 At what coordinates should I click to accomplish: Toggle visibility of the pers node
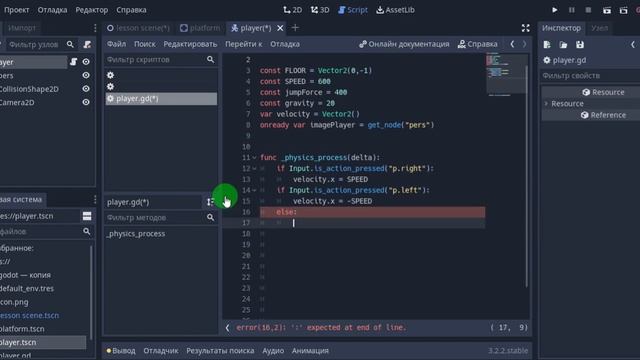coord(86,75)
